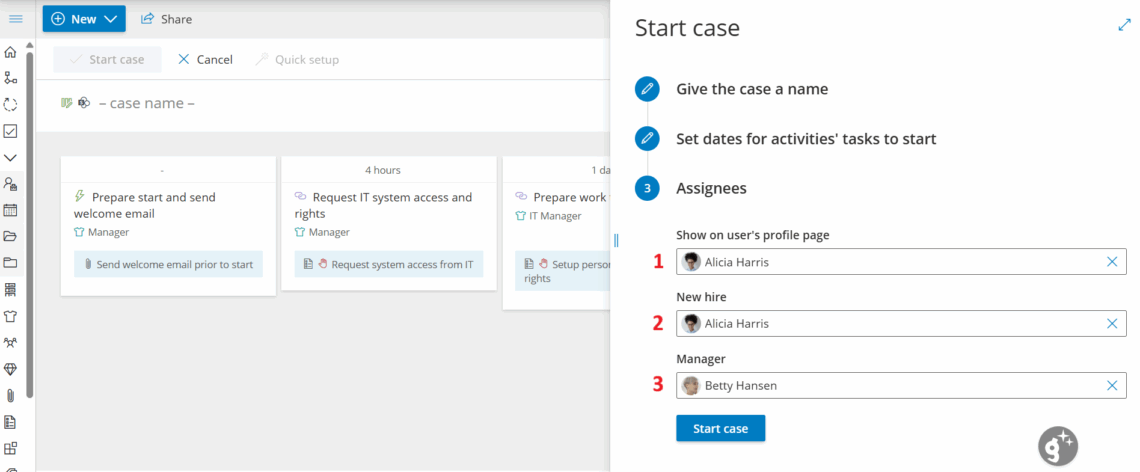Screen dimensions: 1140x472
Task: Open the hierarchy diagram sidebar icon
Action: tap(11, 78)
